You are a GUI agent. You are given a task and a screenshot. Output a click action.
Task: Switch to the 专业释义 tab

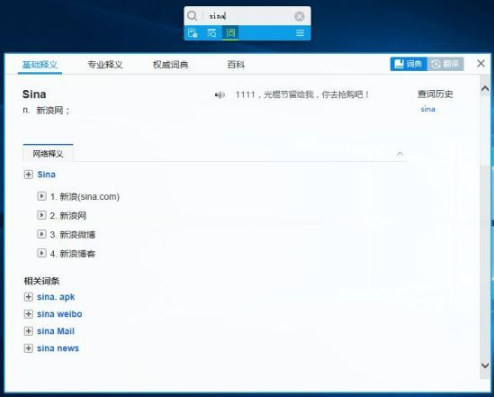pyautogui.click(x=105, y=64)
